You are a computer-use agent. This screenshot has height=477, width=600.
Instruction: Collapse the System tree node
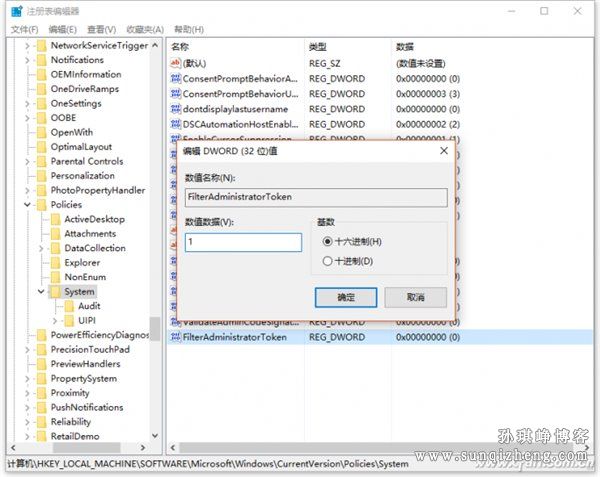tap(41, 292)
